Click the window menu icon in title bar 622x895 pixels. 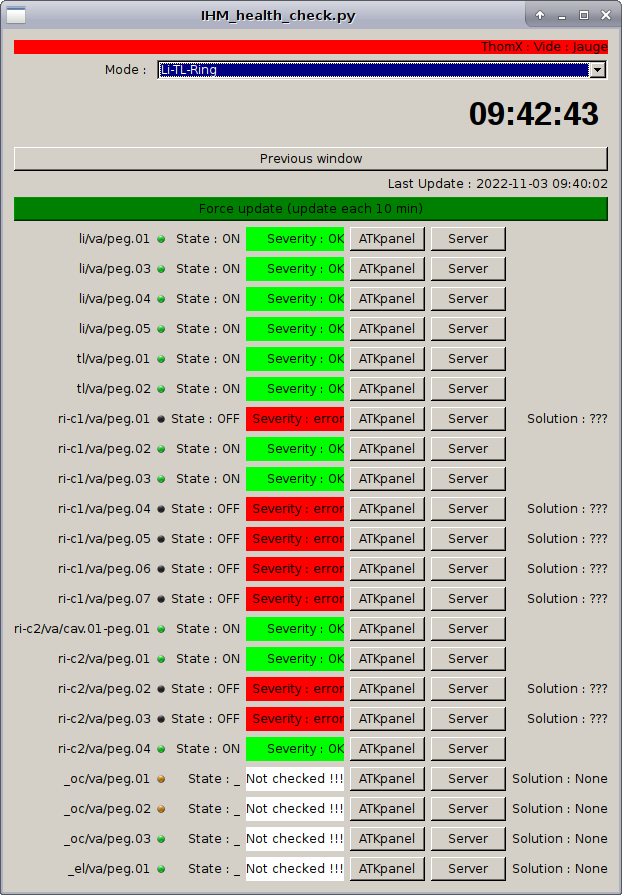(17, 15)
